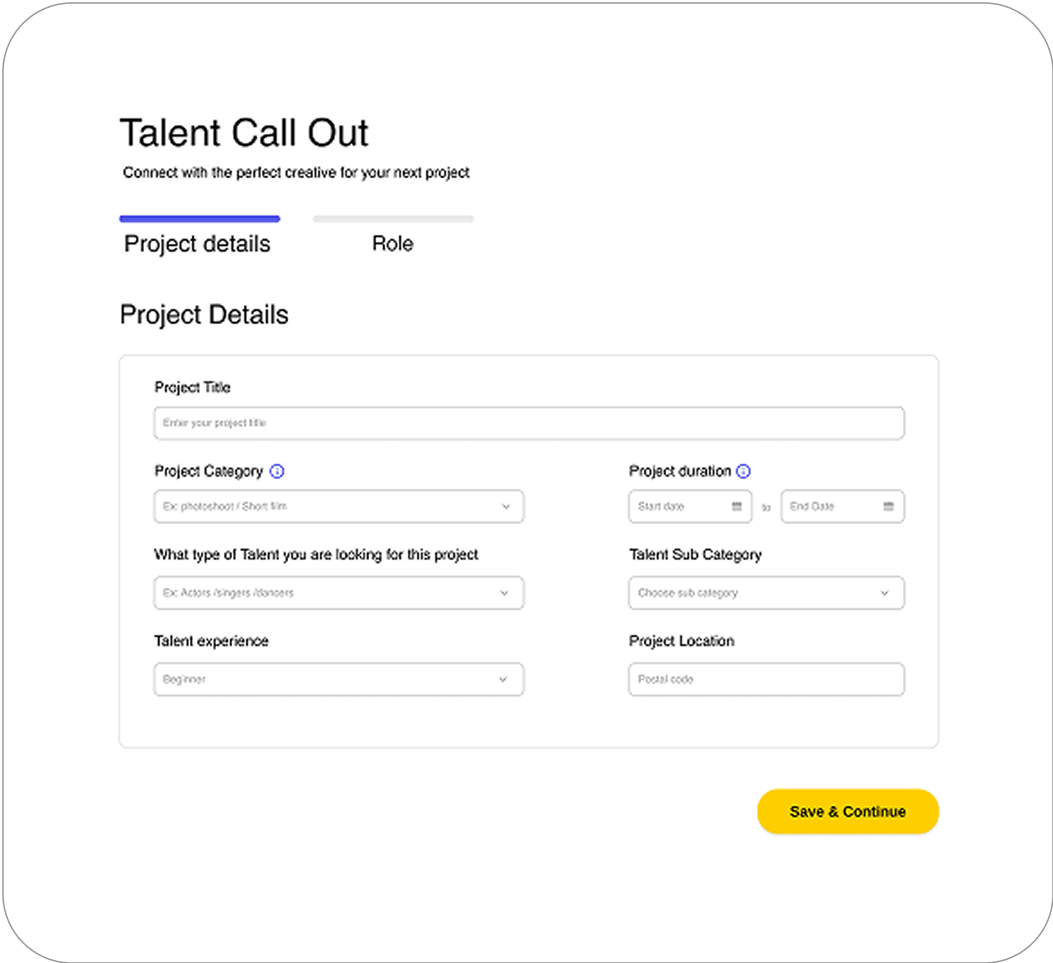This screenshot has height=963, width=1053.
Task: Switch to the Role tab
Action: click(392, 244)
